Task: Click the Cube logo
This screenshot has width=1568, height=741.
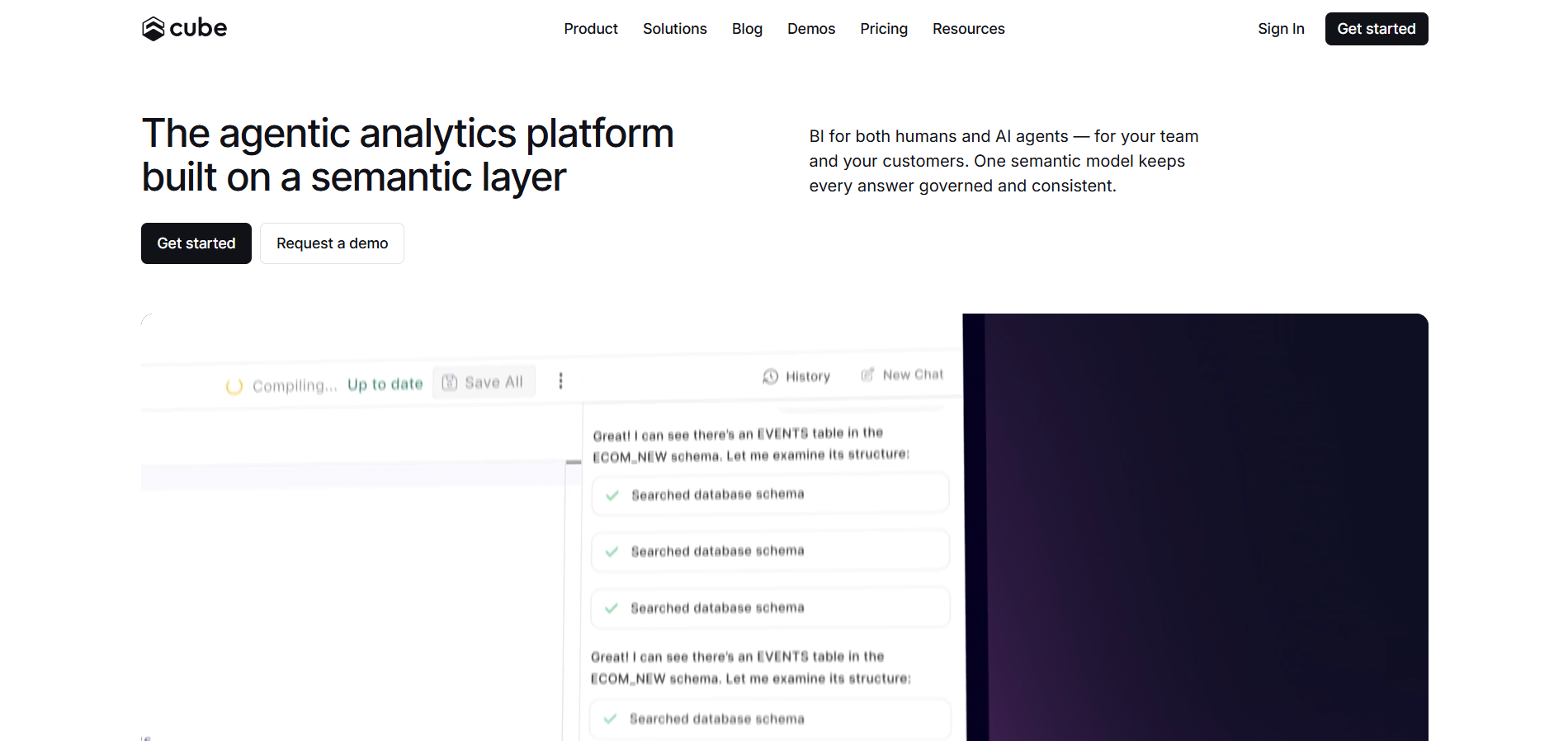Action: click(x=184, y=29)
